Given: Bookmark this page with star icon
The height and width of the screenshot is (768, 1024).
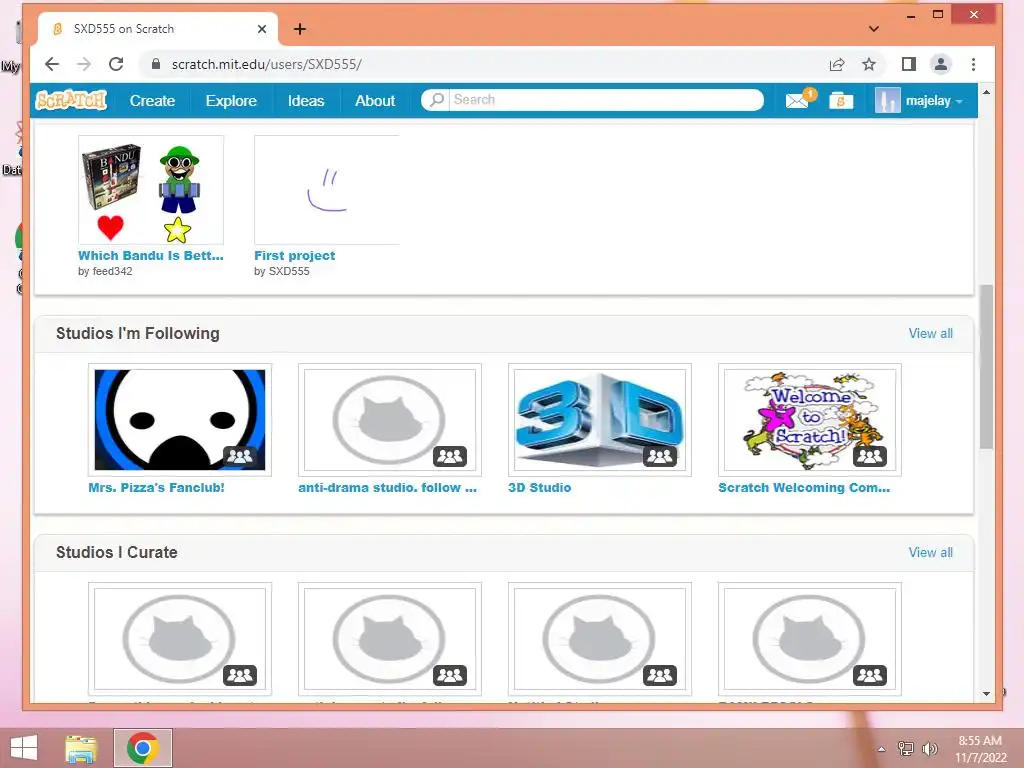Looking at the screenshot, I should pos(869,64).
